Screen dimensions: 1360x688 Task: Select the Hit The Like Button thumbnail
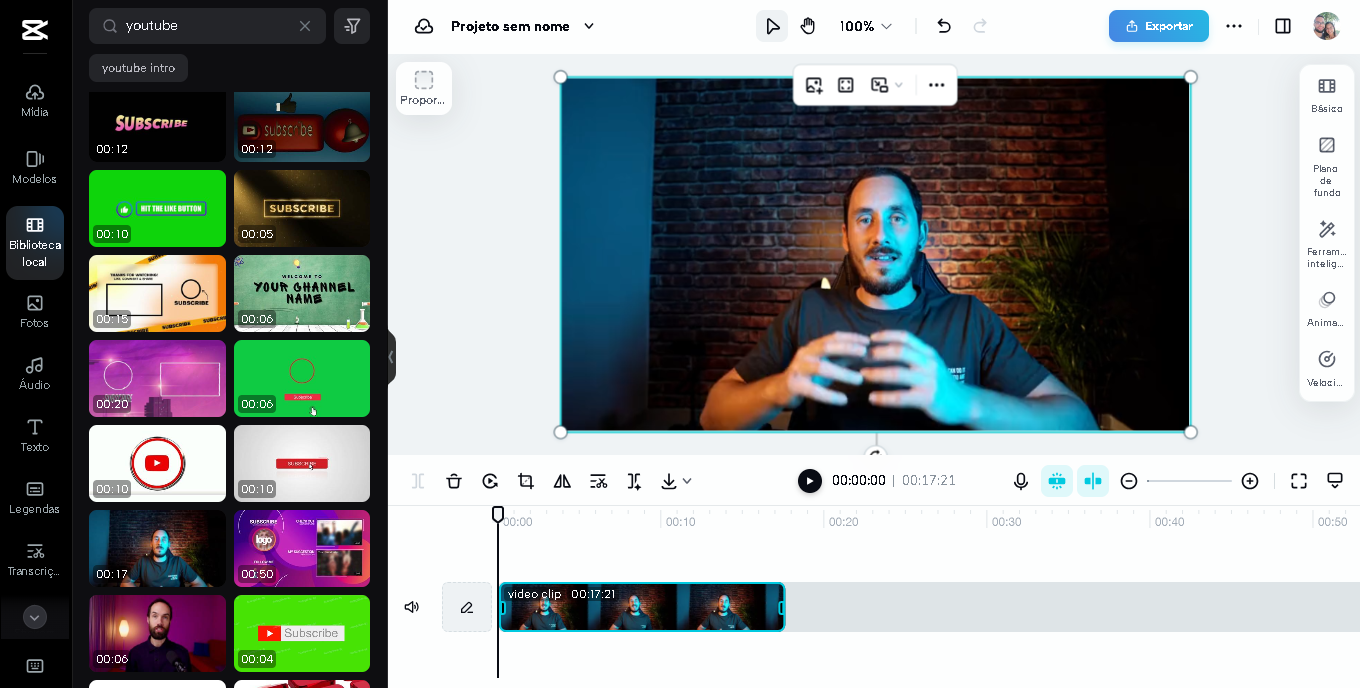click(x=157, y=208)
